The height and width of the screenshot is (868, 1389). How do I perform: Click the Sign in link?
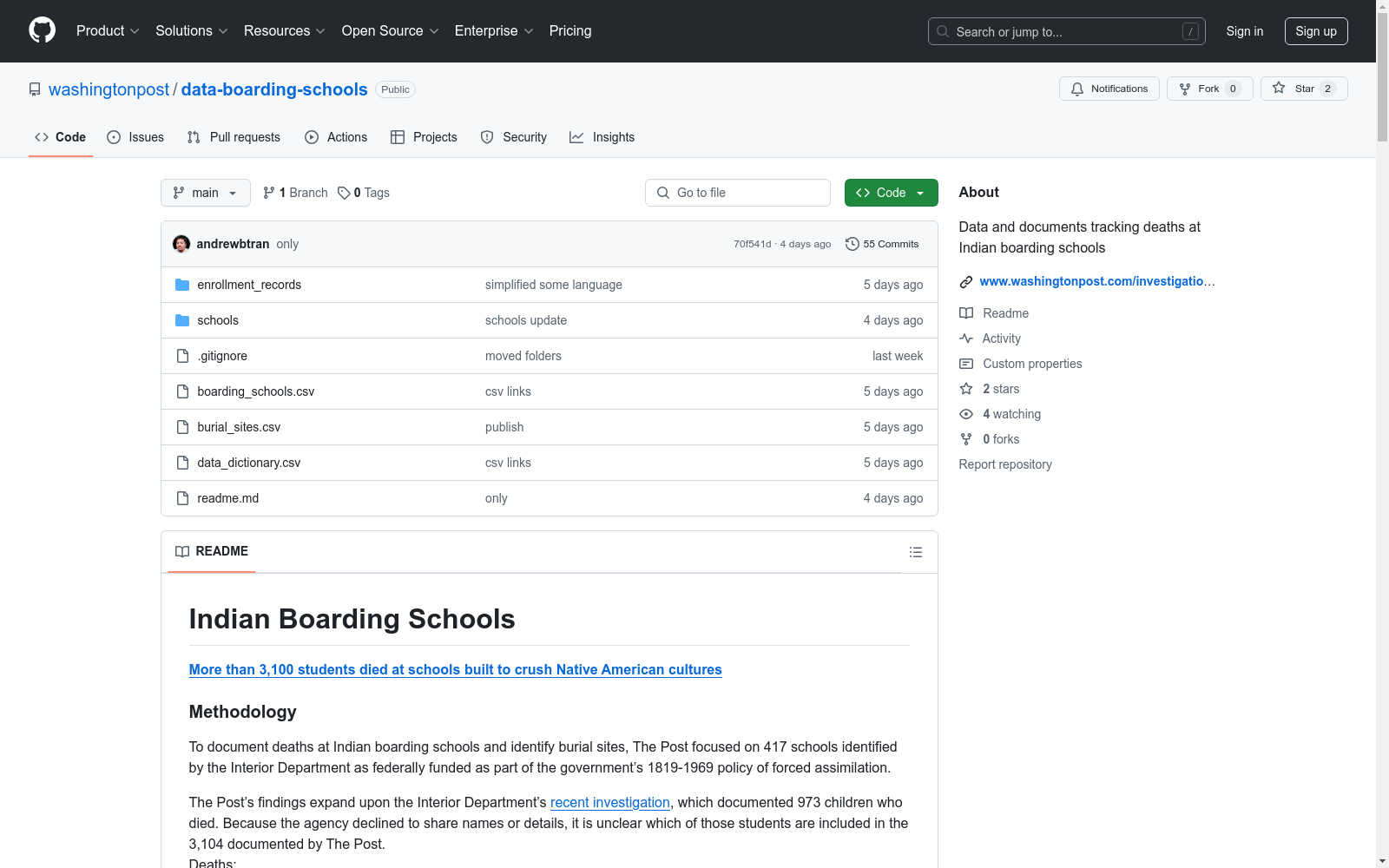tap(1244, 31)
